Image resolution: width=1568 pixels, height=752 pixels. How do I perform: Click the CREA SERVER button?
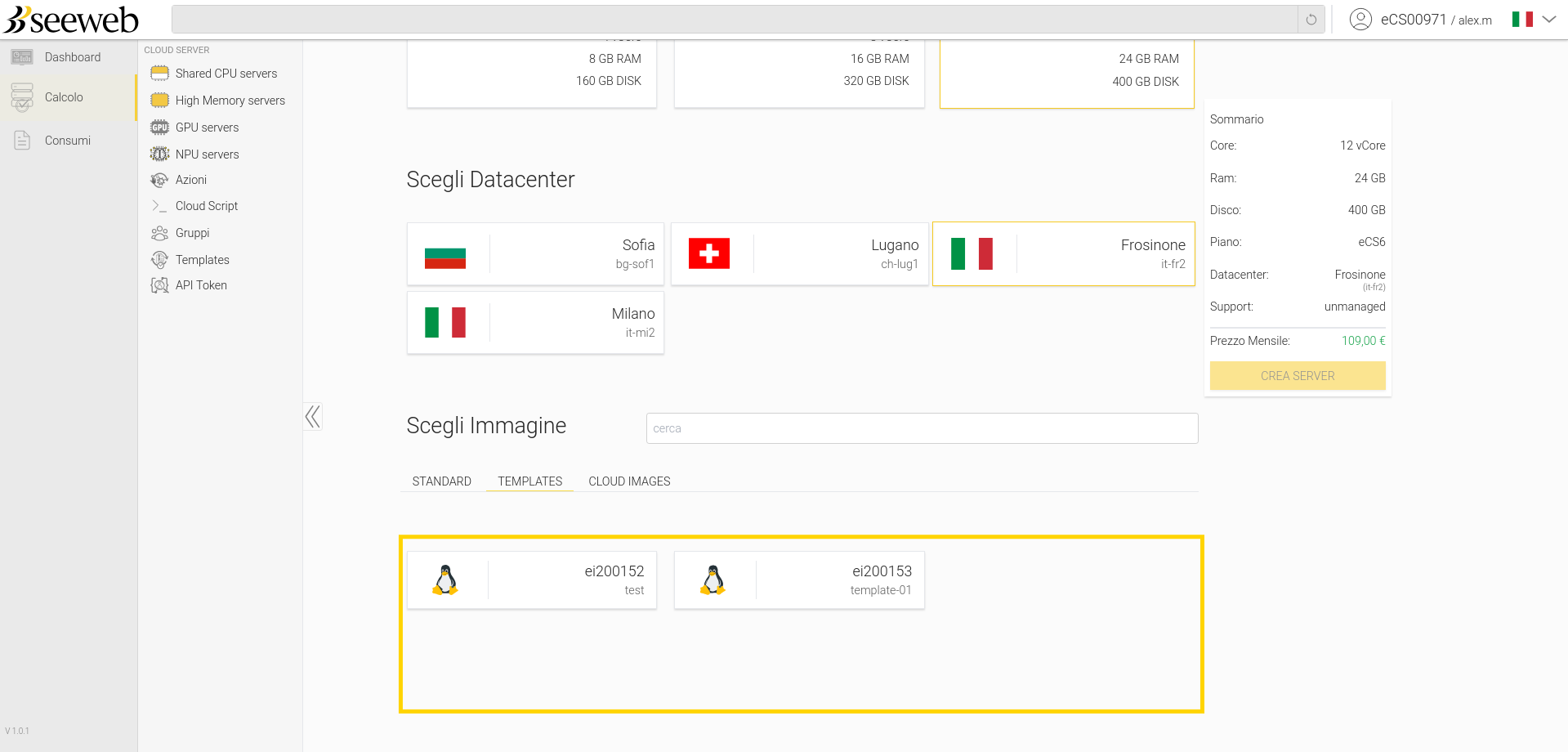pos(1298,376)
